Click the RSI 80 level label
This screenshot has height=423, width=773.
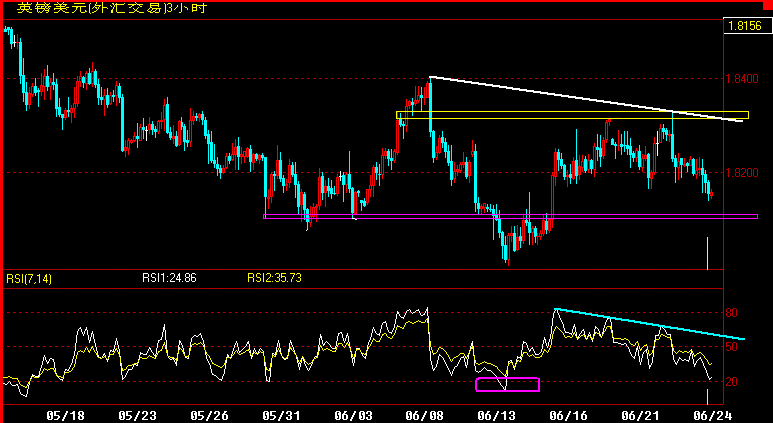(x=732, y=313)
